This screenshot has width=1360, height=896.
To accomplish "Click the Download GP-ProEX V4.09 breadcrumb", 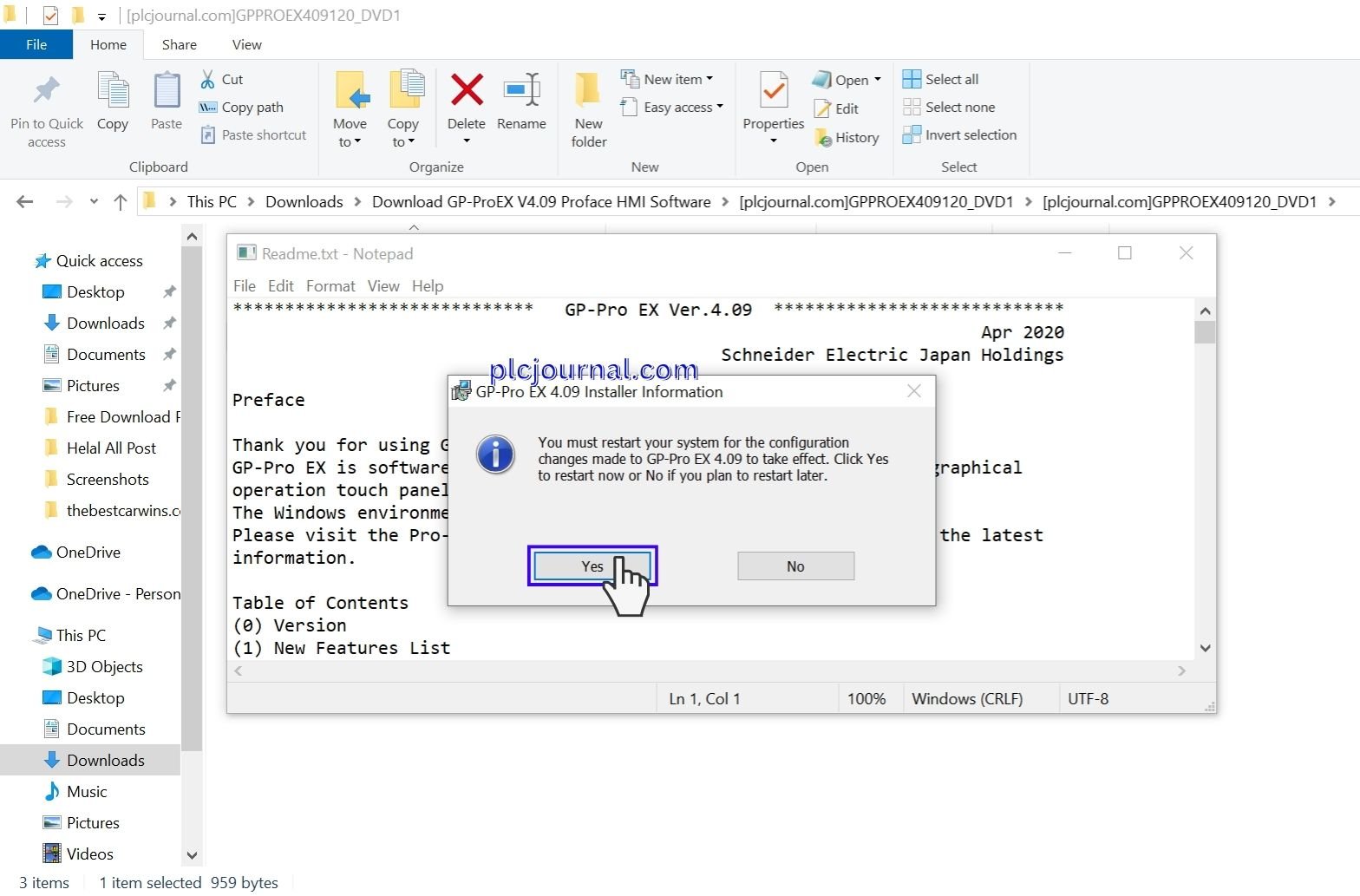I will [541, 202].
